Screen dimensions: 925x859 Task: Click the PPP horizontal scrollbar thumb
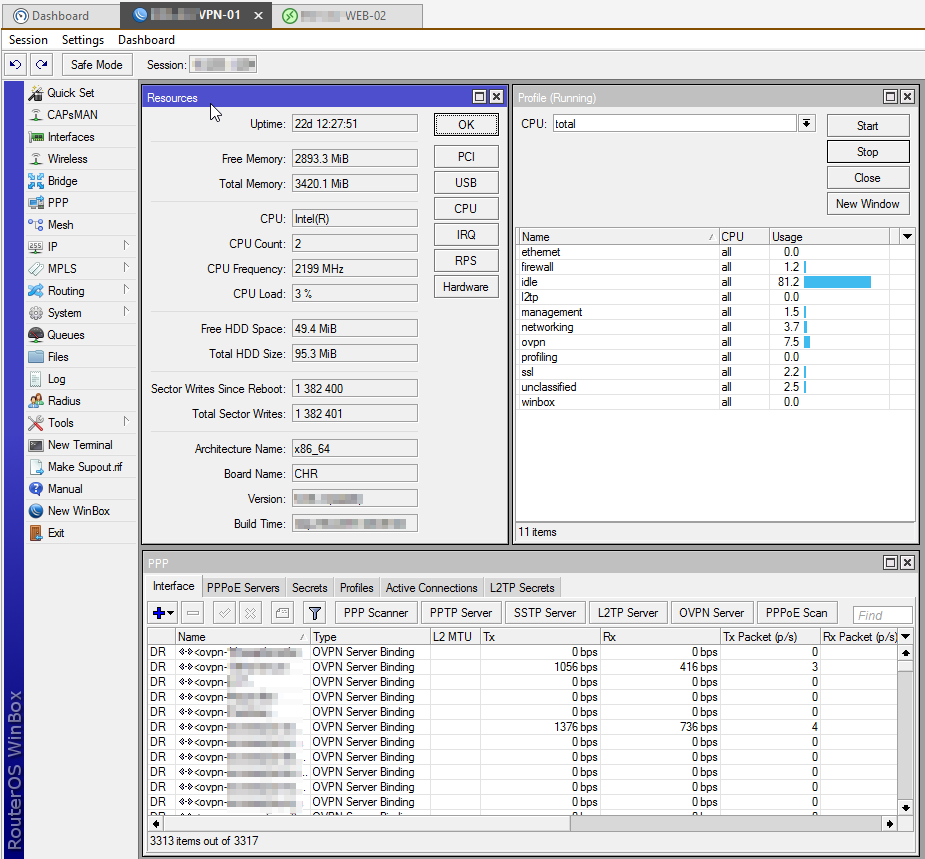coord(366,824)
